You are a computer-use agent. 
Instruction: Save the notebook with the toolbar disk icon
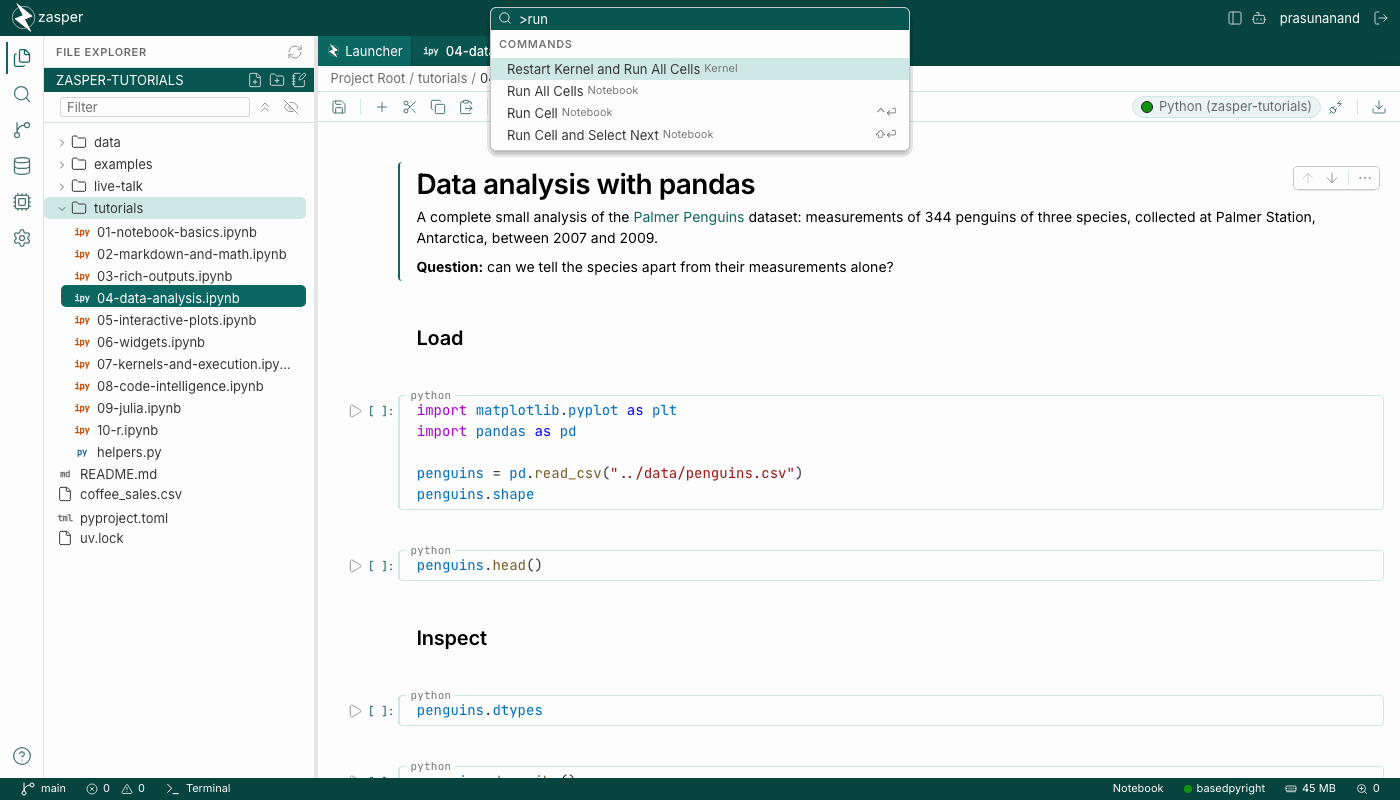[339, 107]
